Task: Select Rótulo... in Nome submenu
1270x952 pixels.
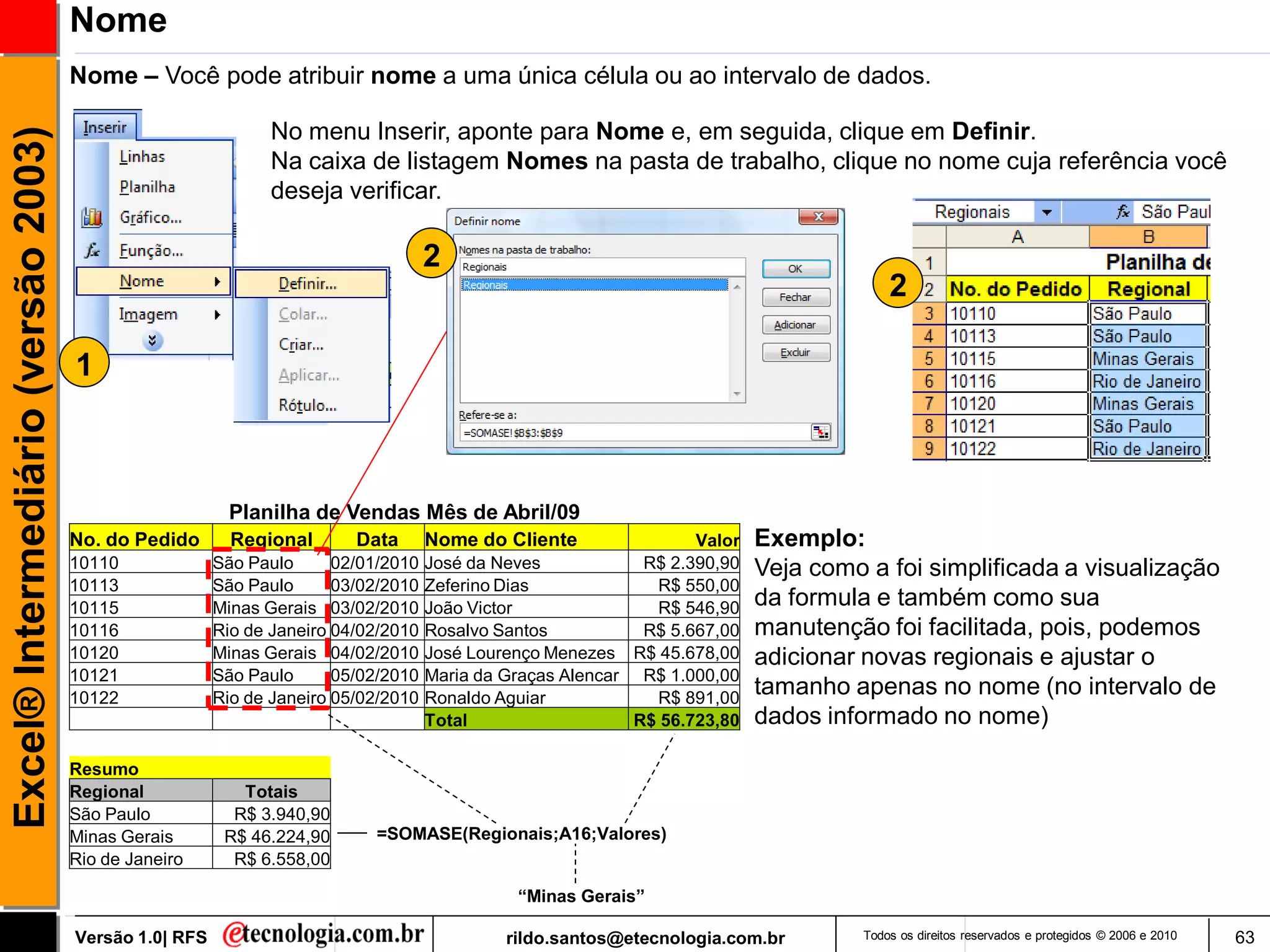Action: click(308, 405)
